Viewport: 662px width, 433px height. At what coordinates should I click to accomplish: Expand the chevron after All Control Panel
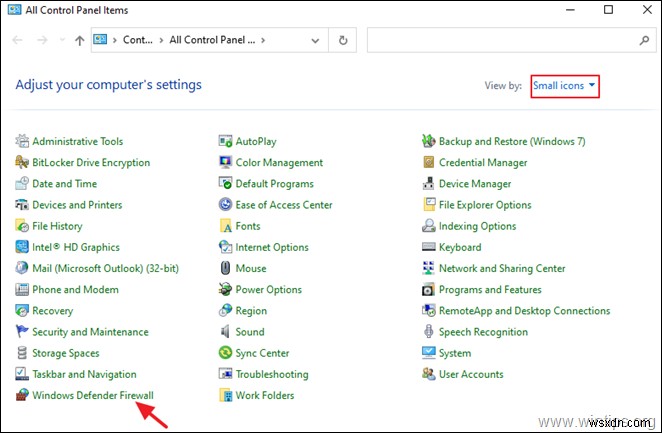click(263, 41)
